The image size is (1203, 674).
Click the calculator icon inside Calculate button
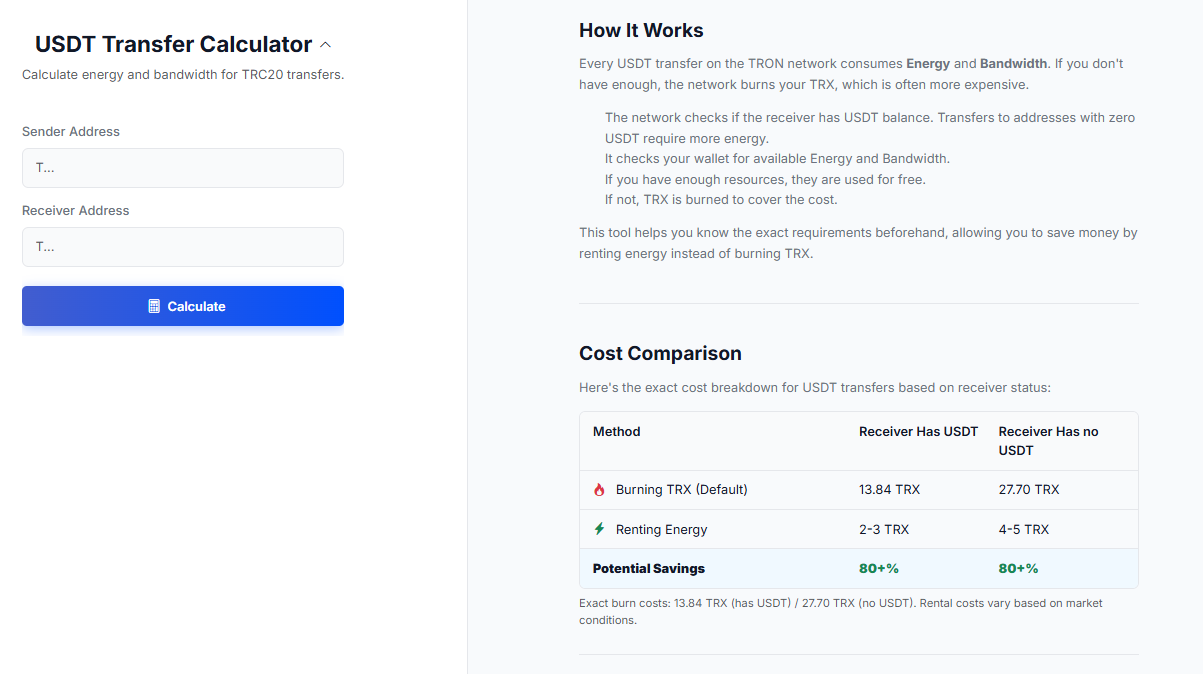point(154,306)
